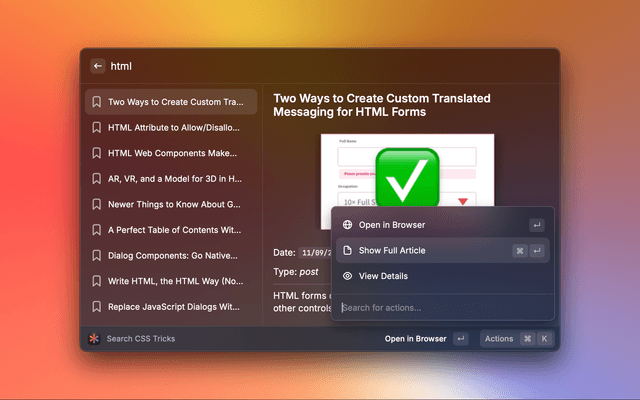Click bookmark icon beside HTML Attribute to Allow/Disallow
Viewport: 640px width, 400px height.
(96, 127)
